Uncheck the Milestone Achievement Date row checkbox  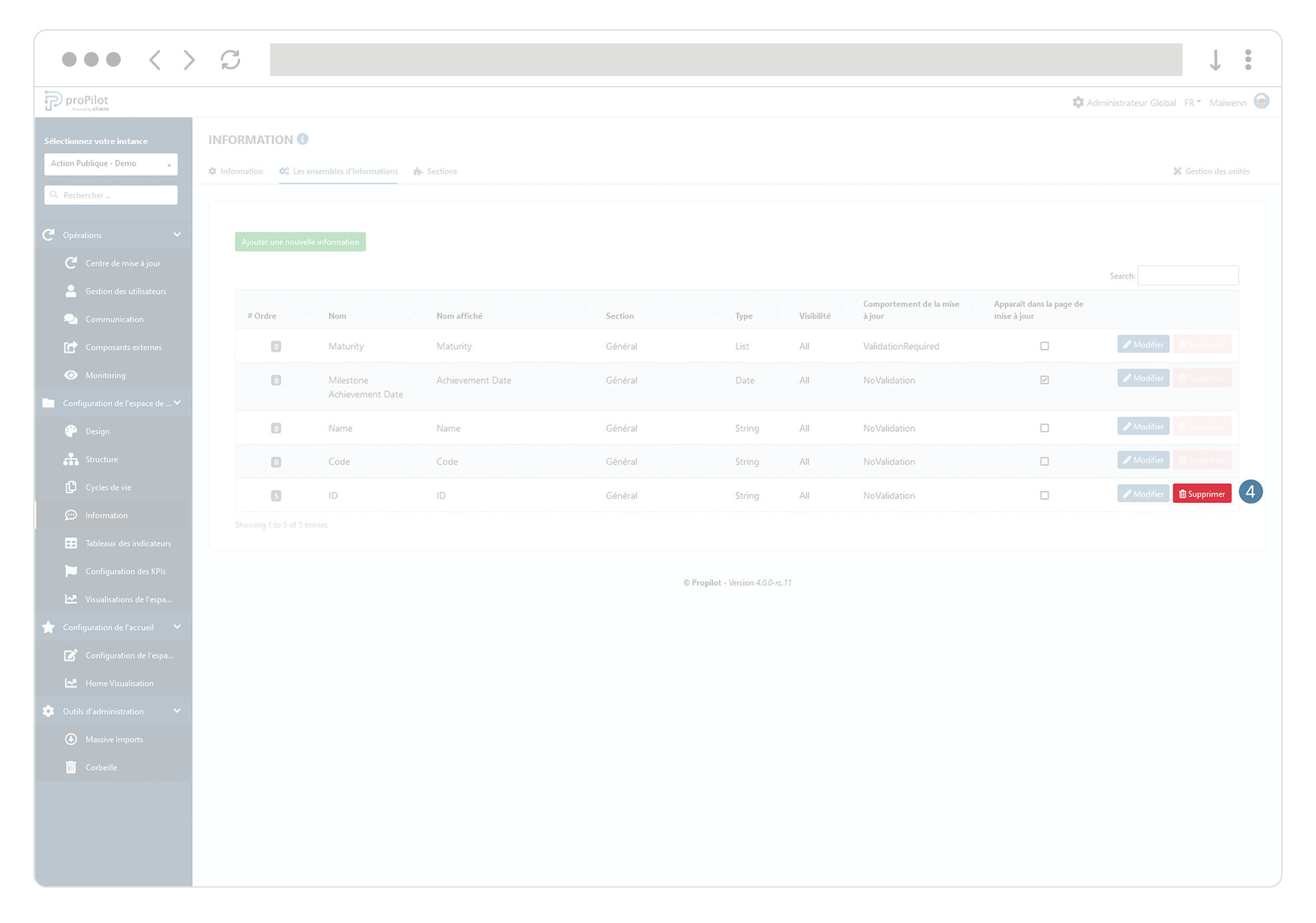pyautogui.click(x=1045, y=380)
